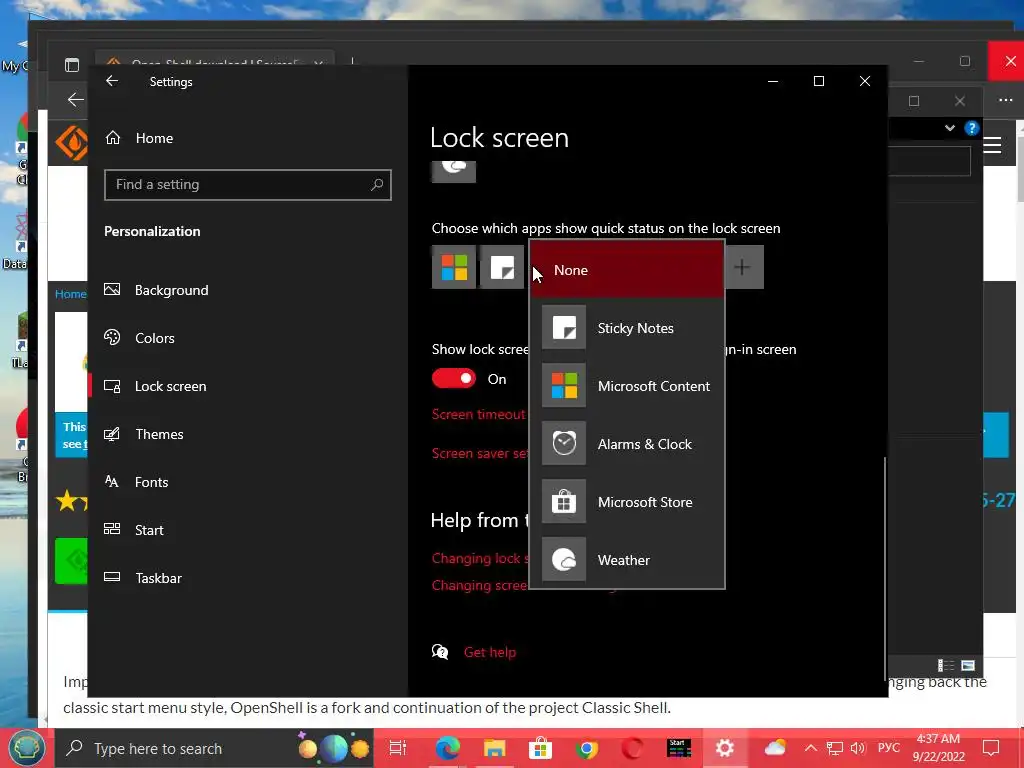Click the Home breadcrumb link on webpage
The height and width of the screenshot is (768, 1024).
point(71,294)
